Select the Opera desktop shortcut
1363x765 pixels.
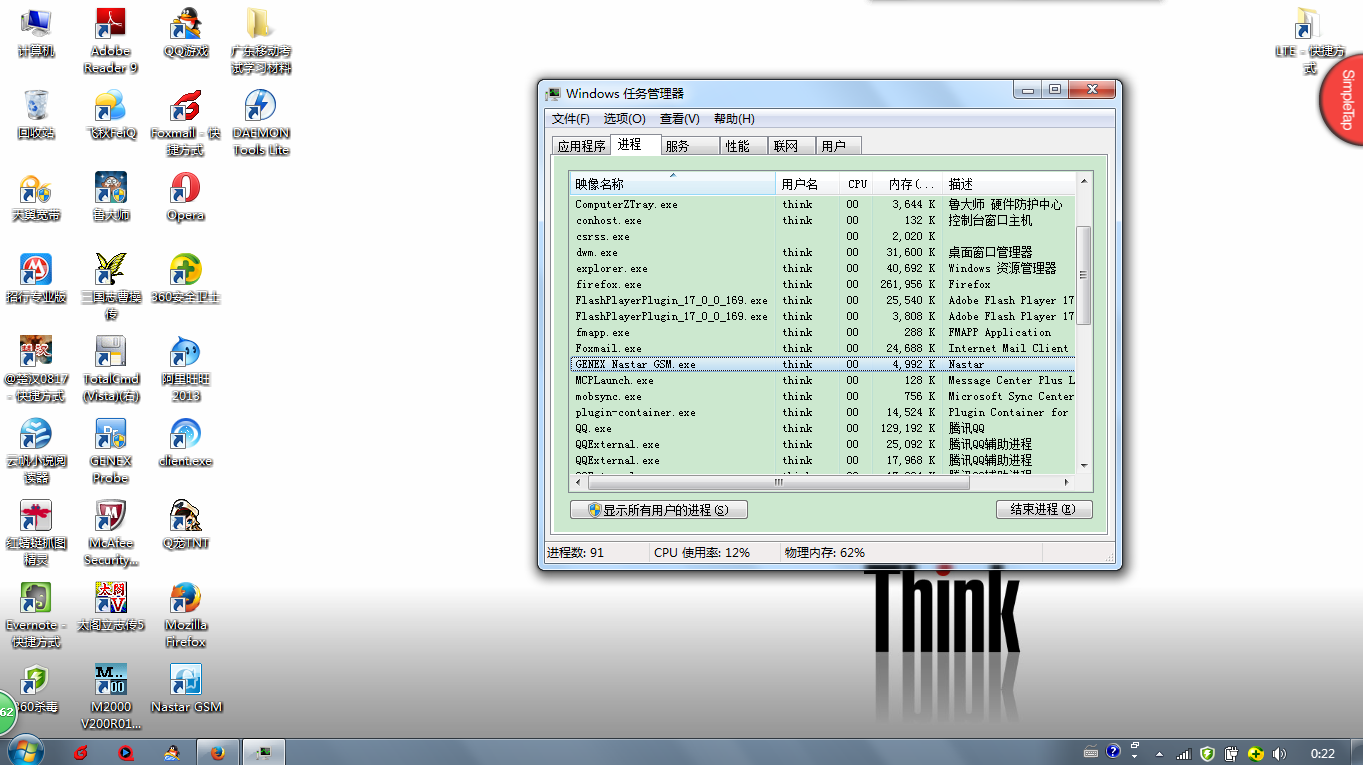[186, 197]
